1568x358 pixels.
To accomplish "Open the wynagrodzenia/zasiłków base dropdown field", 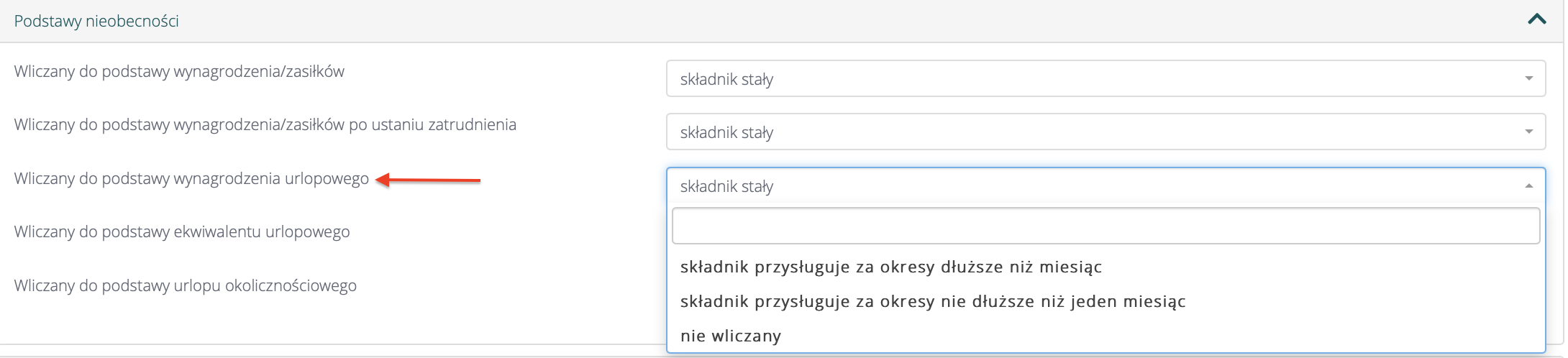I will tap(1079, 78).
